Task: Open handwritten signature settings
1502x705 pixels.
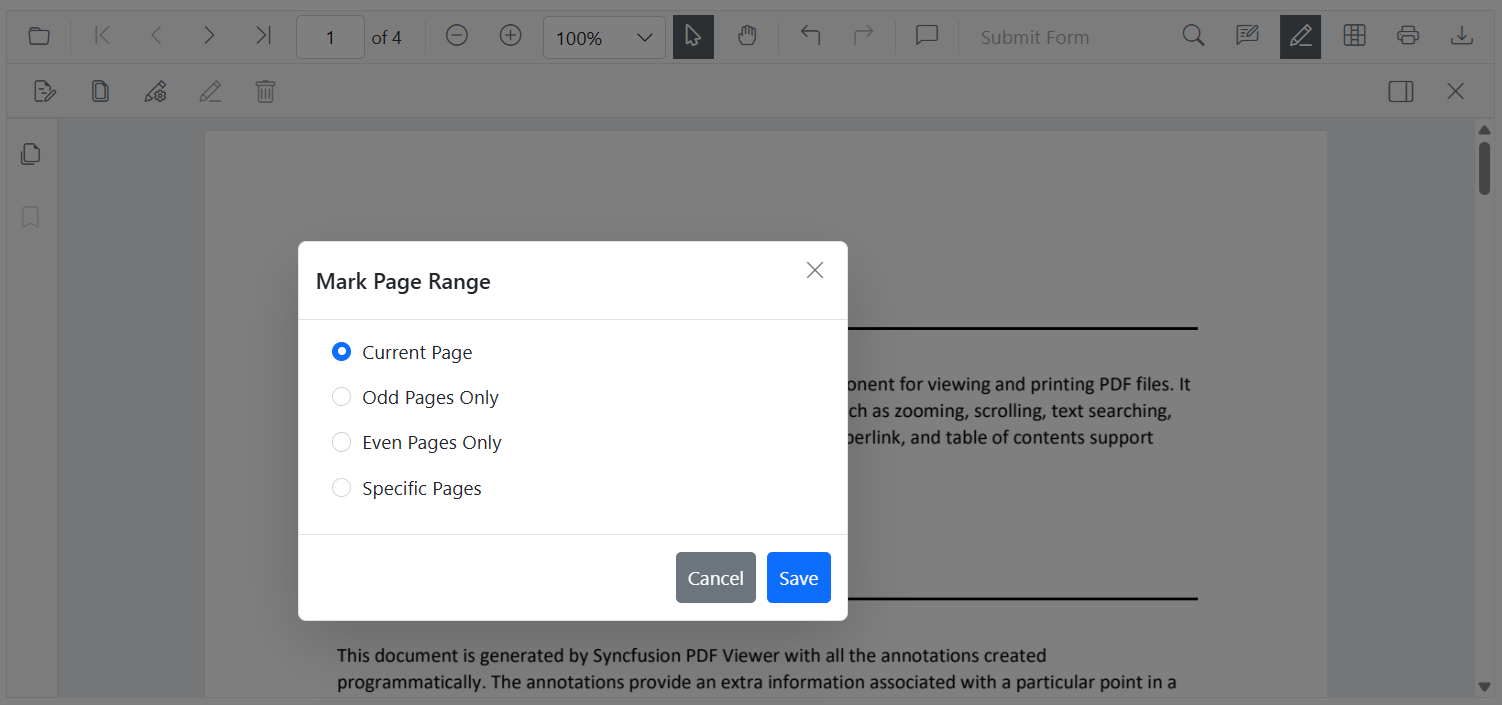Action: pyautogui.click(x=155, y=91)
